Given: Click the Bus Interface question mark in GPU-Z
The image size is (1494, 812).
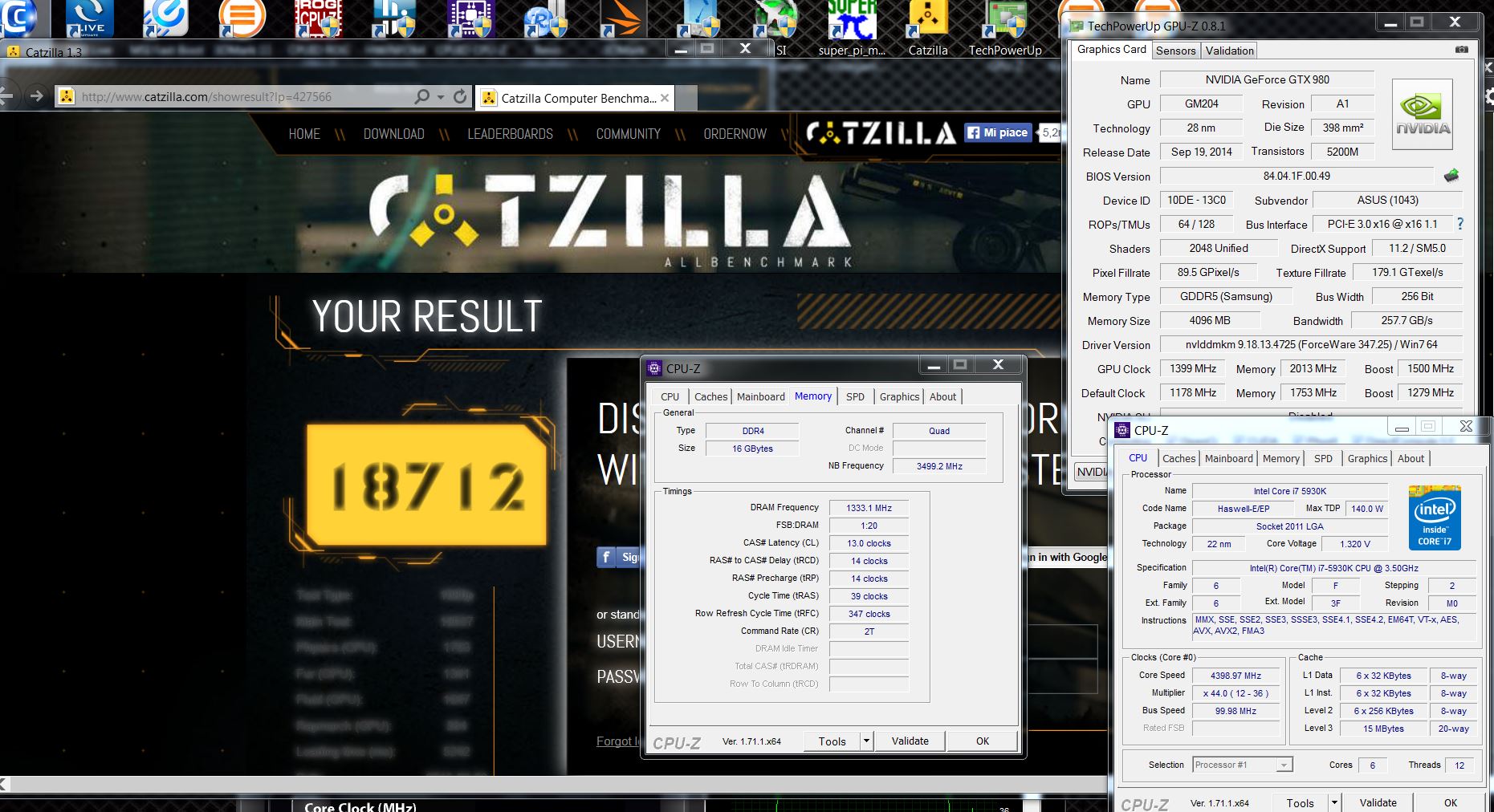Looking at the screenshot, I should tap(1459, 224).
